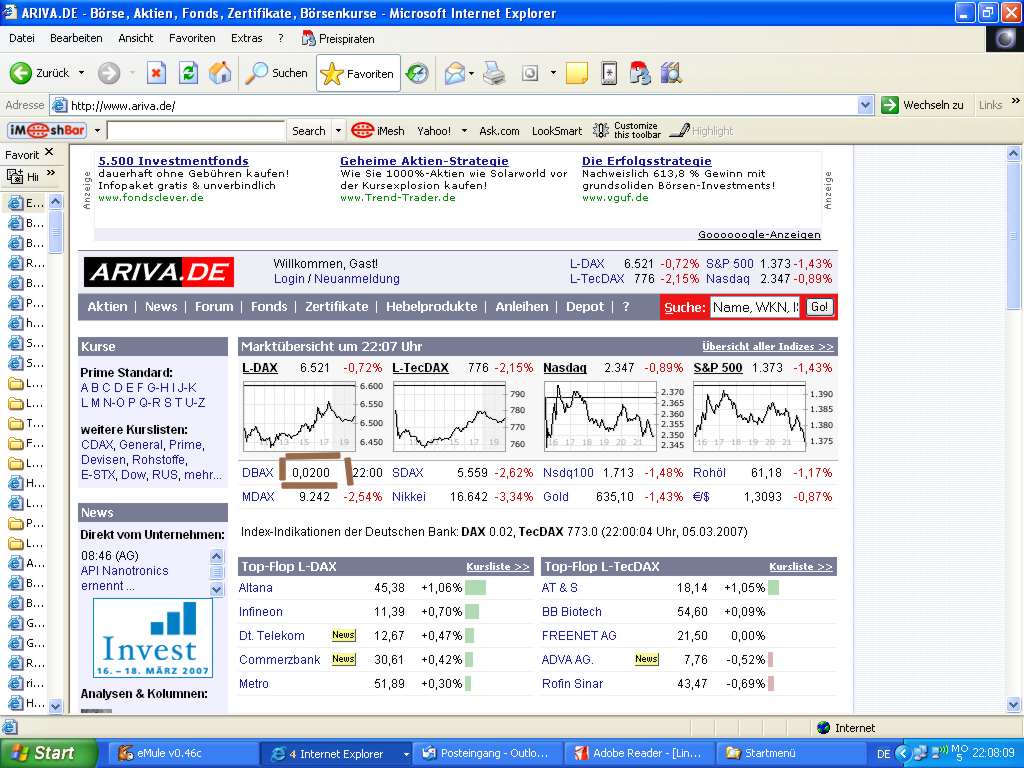Expand the address bar dropdown
Viewport: 1024px width, 768px height.
[x=865, y=105]
